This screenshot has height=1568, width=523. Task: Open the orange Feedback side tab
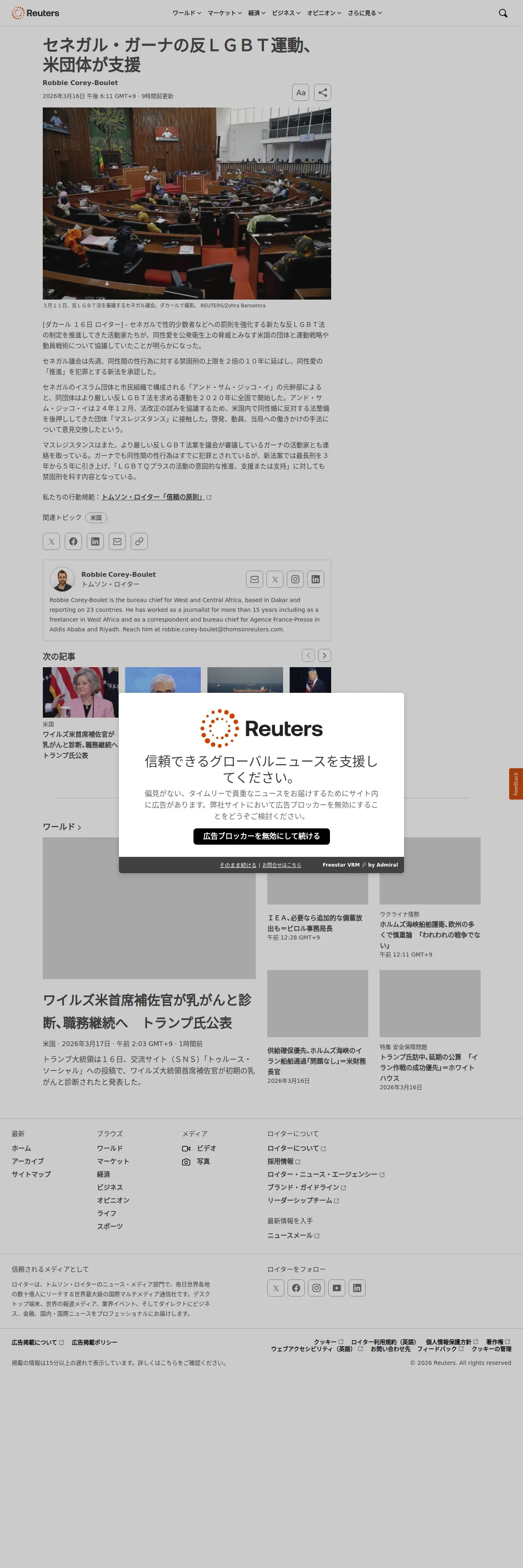coord(516,784)
